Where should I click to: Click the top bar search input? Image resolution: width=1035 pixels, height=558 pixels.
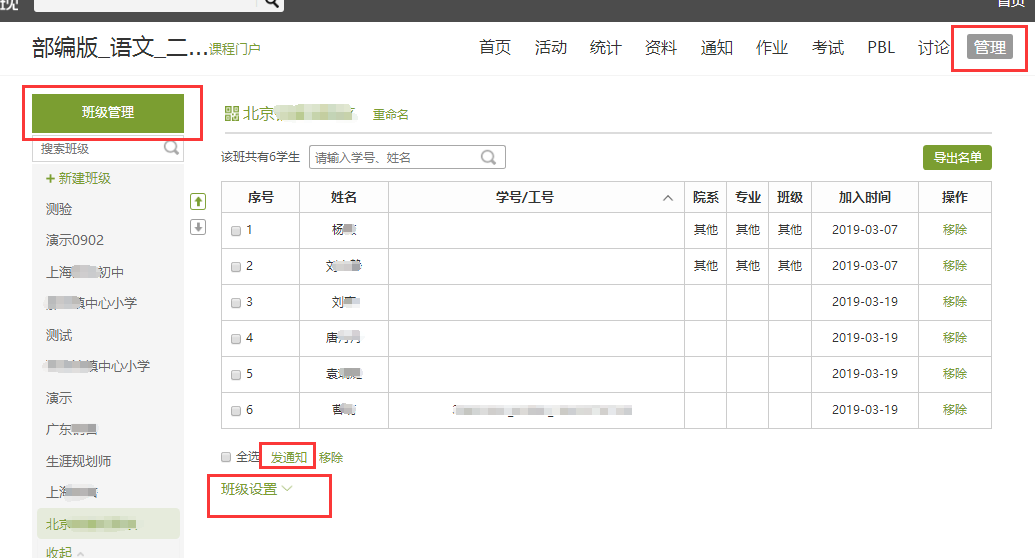[x=145, y=4]
